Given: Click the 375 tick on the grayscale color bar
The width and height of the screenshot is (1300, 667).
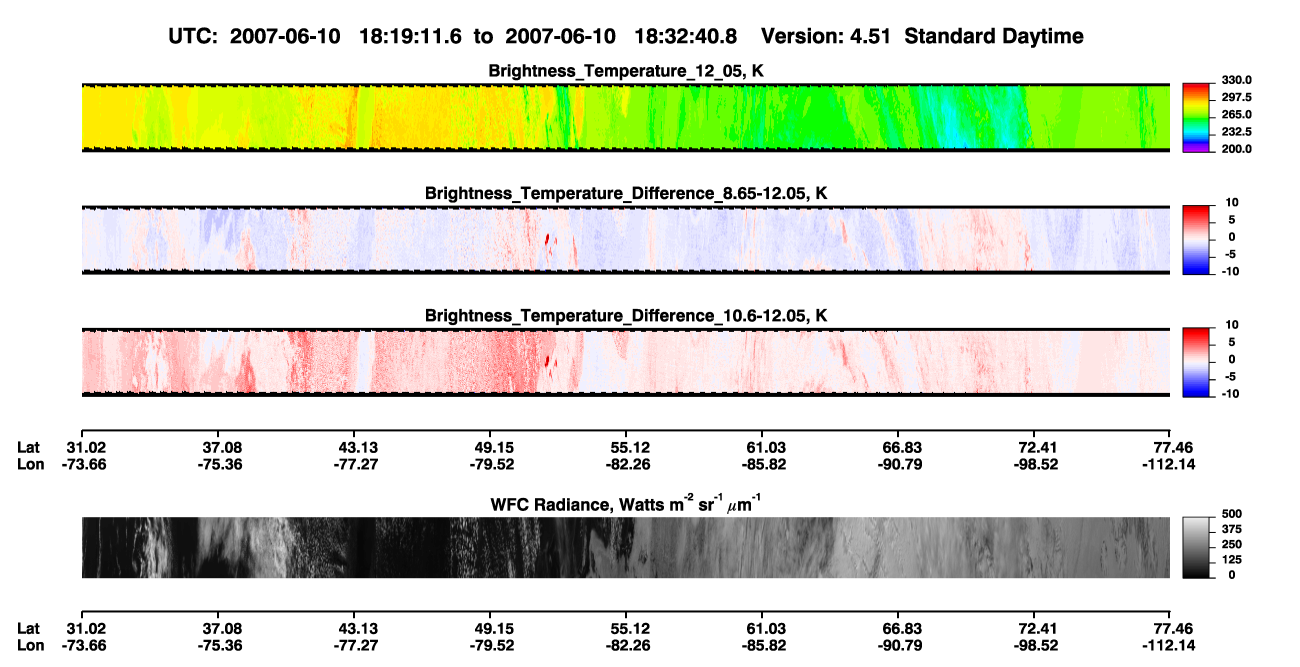Looking at the screenshot, I should point(1230,528).
